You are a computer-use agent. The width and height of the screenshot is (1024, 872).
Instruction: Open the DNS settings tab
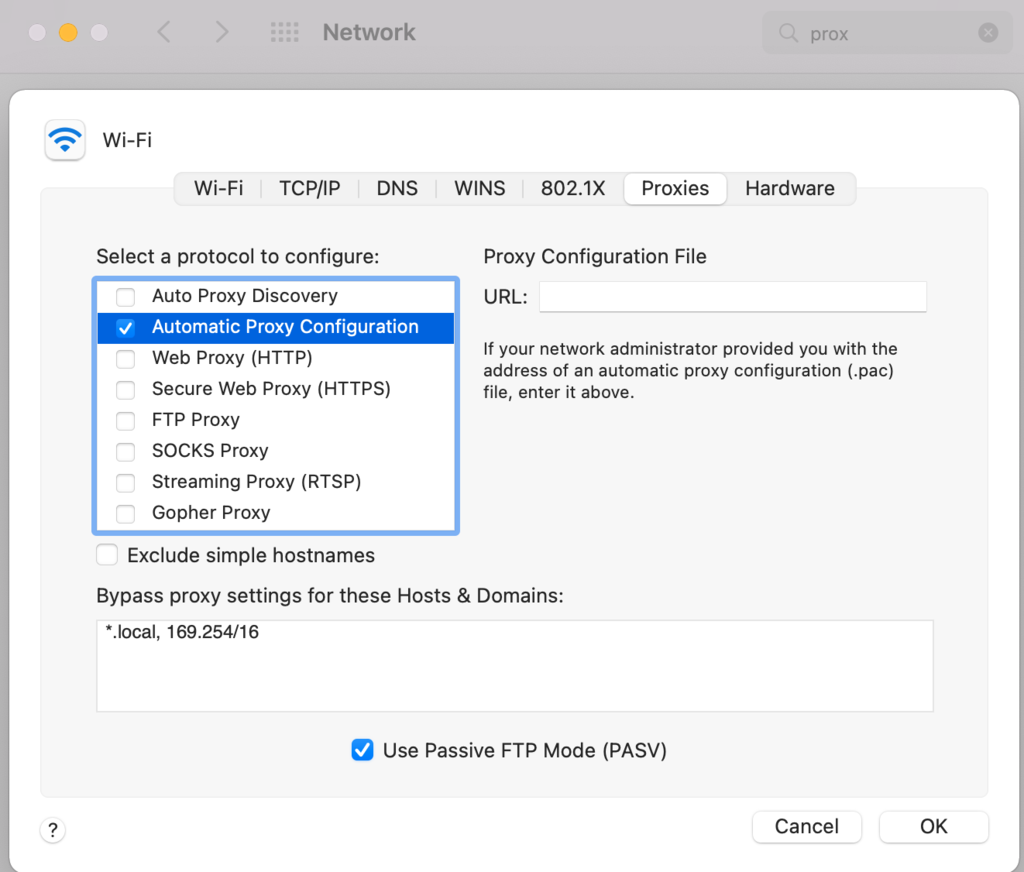[397, 188]
